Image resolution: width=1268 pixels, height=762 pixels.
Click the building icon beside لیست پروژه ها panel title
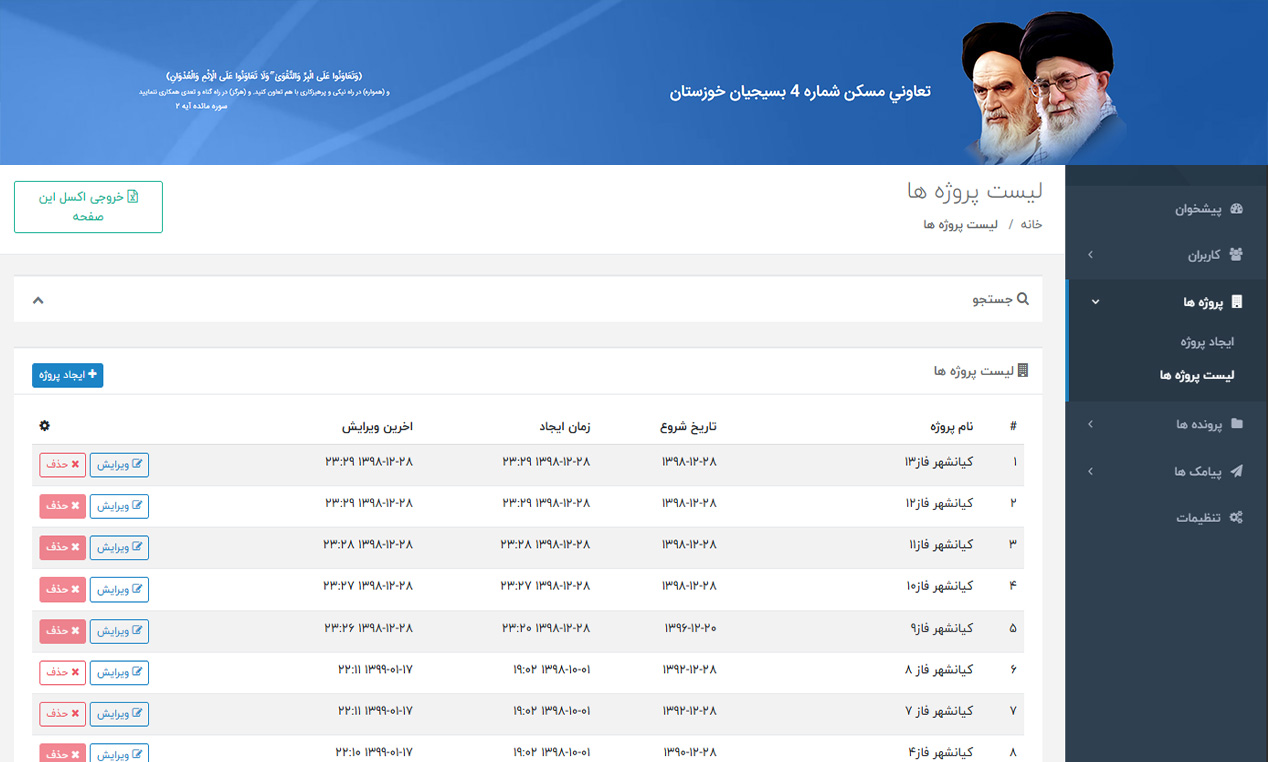(1023, 371)
